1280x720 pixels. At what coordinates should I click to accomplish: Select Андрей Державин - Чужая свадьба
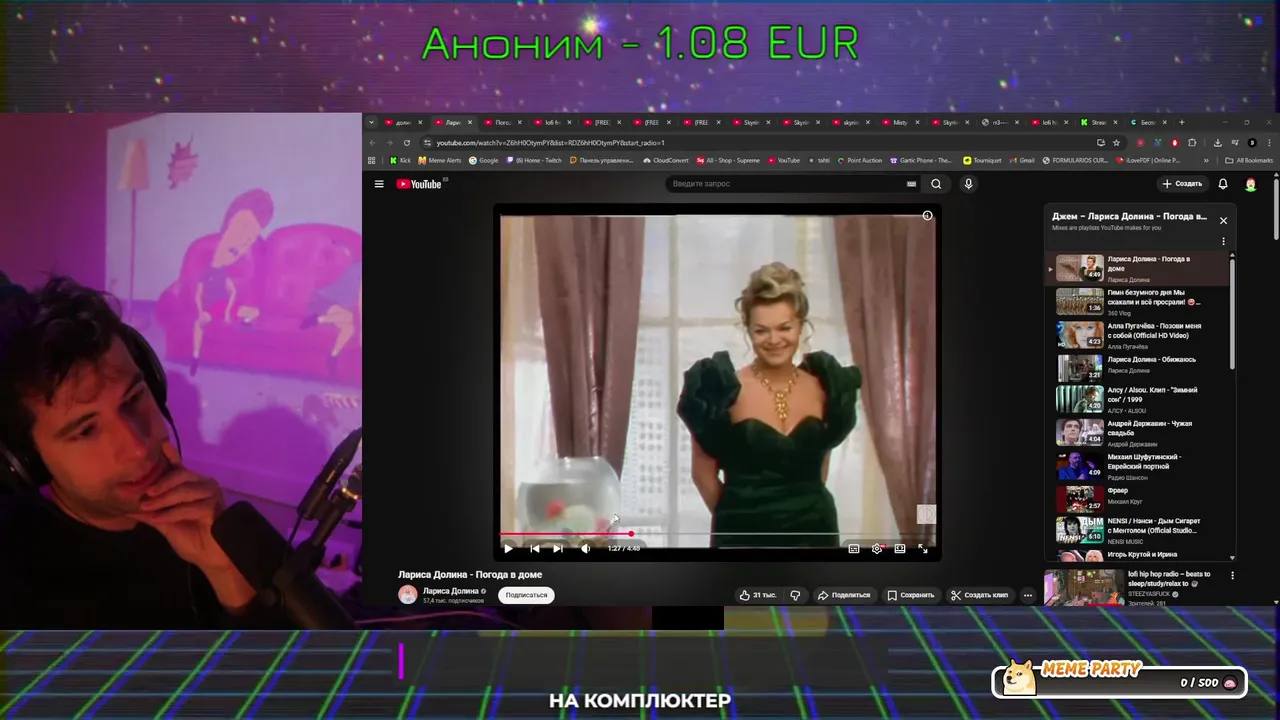click(x=1138, y=433)
